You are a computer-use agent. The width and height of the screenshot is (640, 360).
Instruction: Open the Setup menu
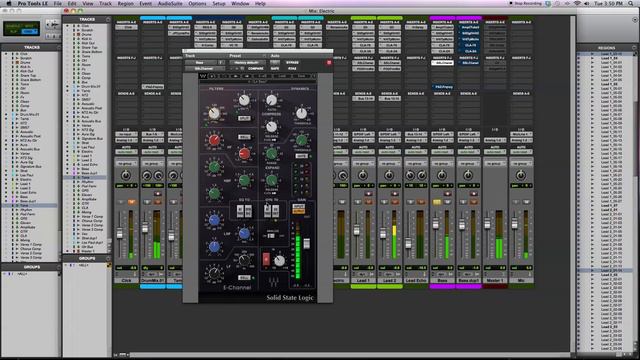[x=219, y=3]
